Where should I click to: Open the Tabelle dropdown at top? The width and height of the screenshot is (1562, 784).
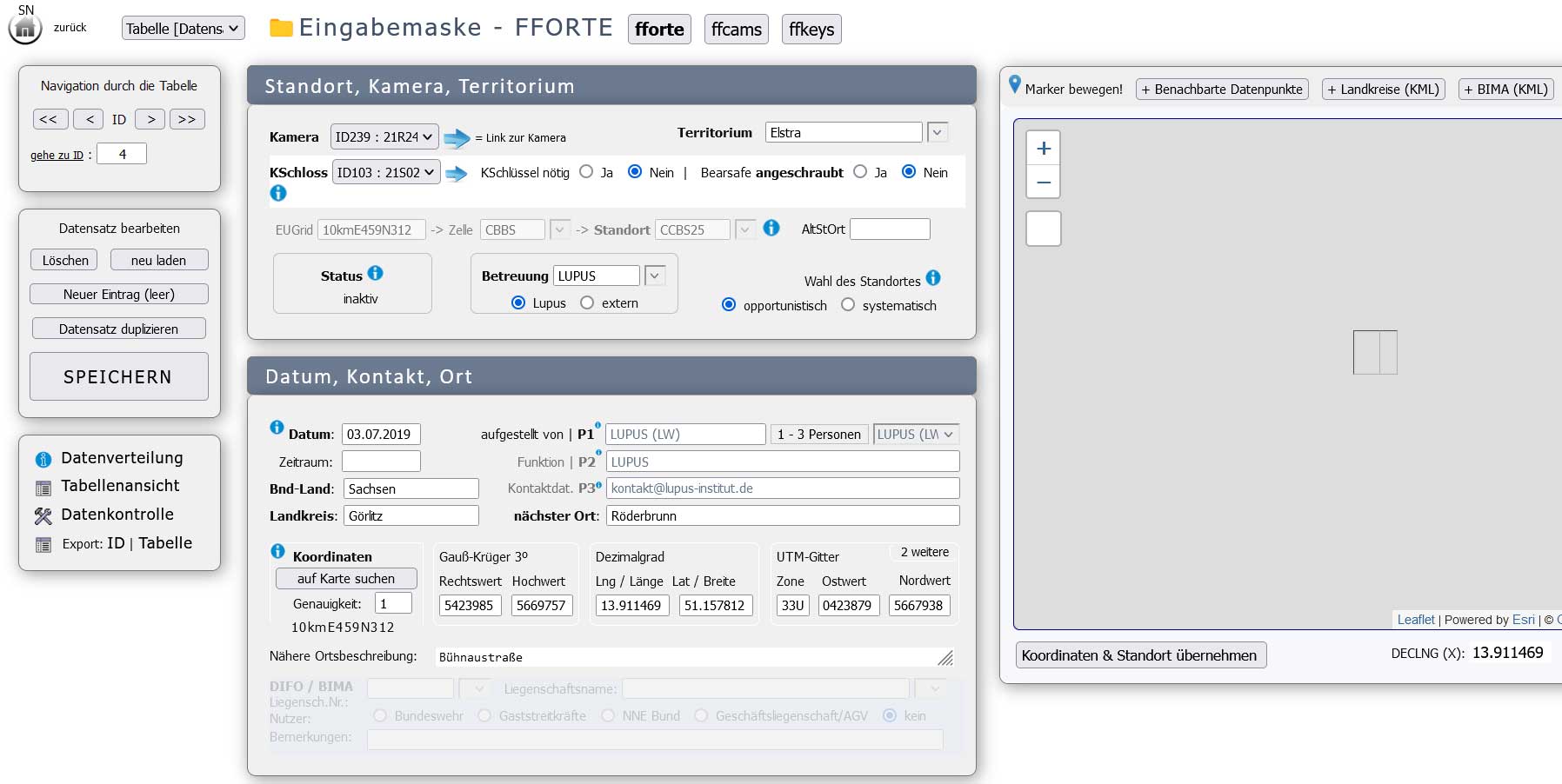tap(183, 29)
